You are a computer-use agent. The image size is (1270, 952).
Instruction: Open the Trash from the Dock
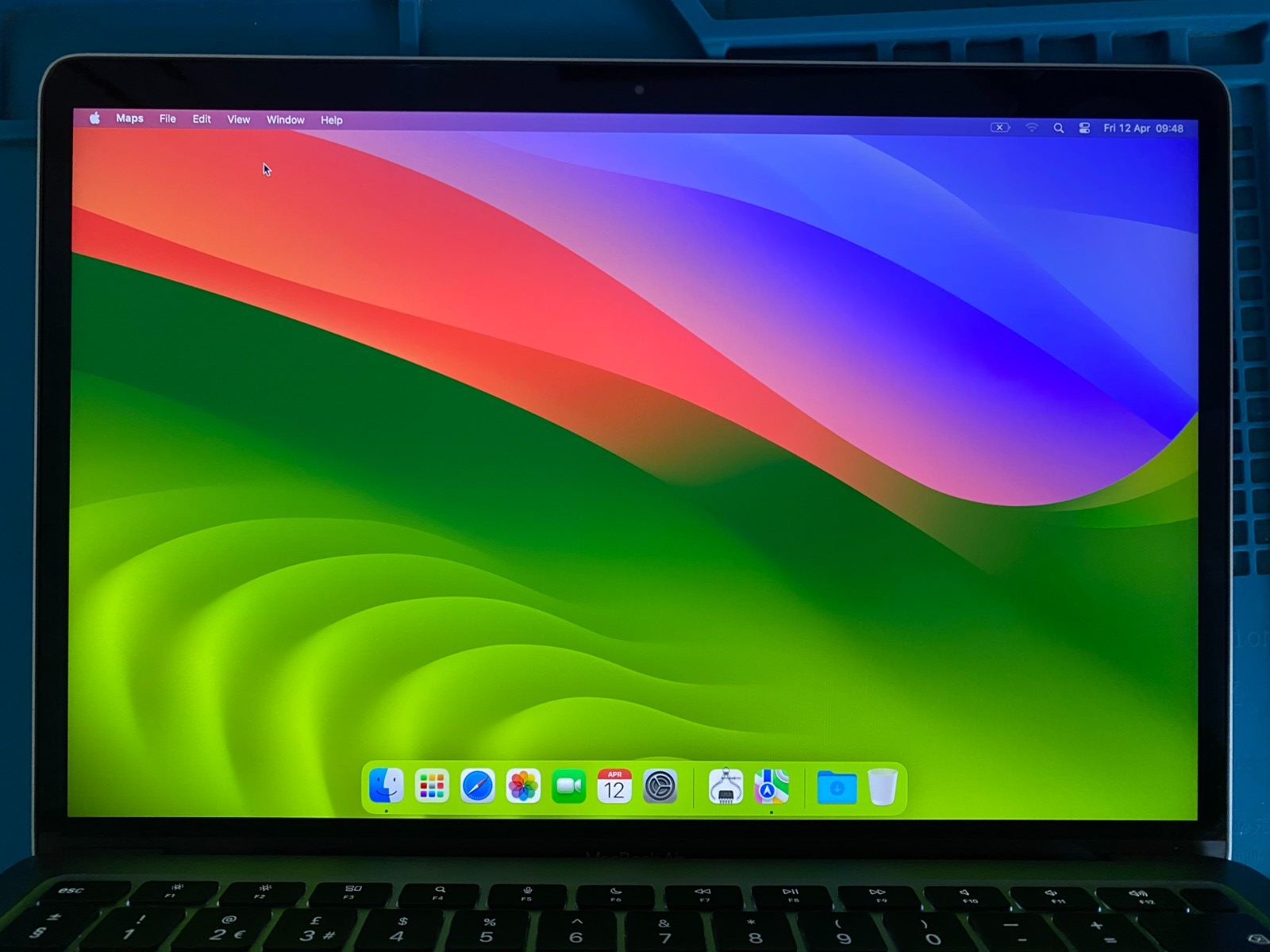(882, 787)
